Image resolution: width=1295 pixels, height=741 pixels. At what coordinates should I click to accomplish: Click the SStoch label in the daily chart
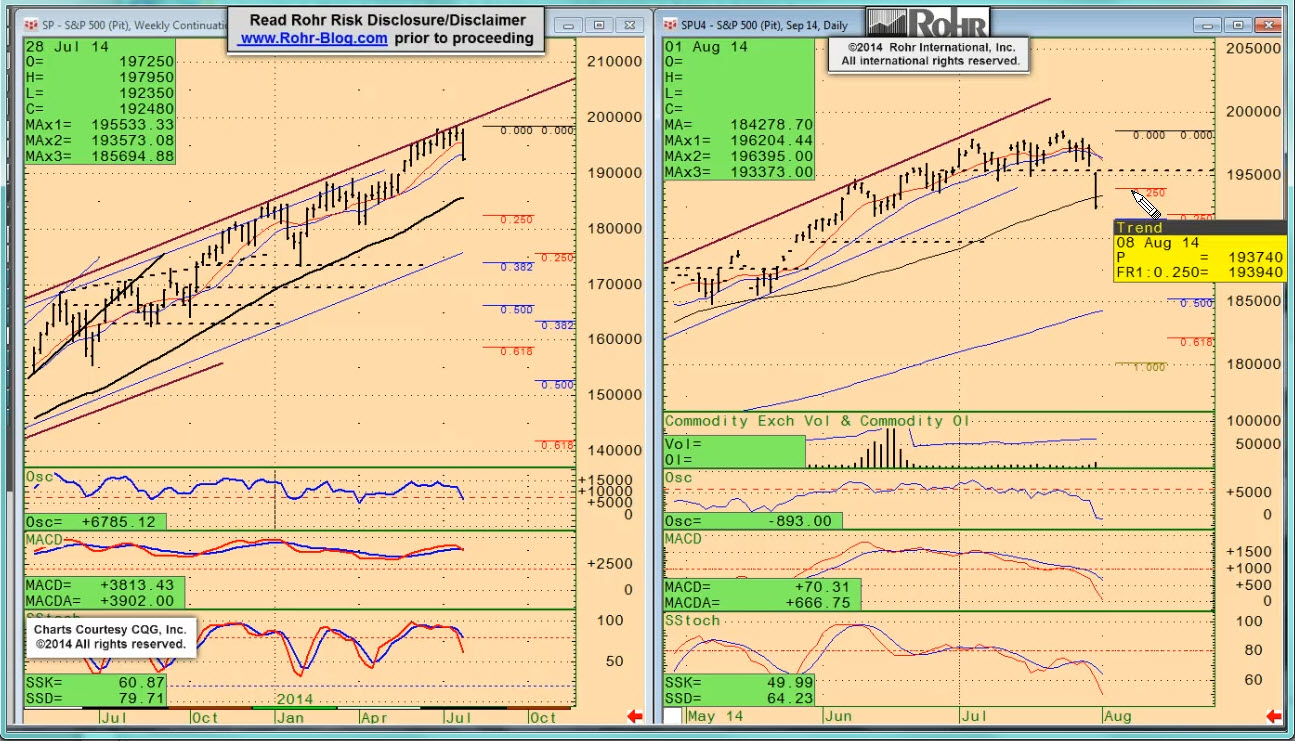pos(692,621)
